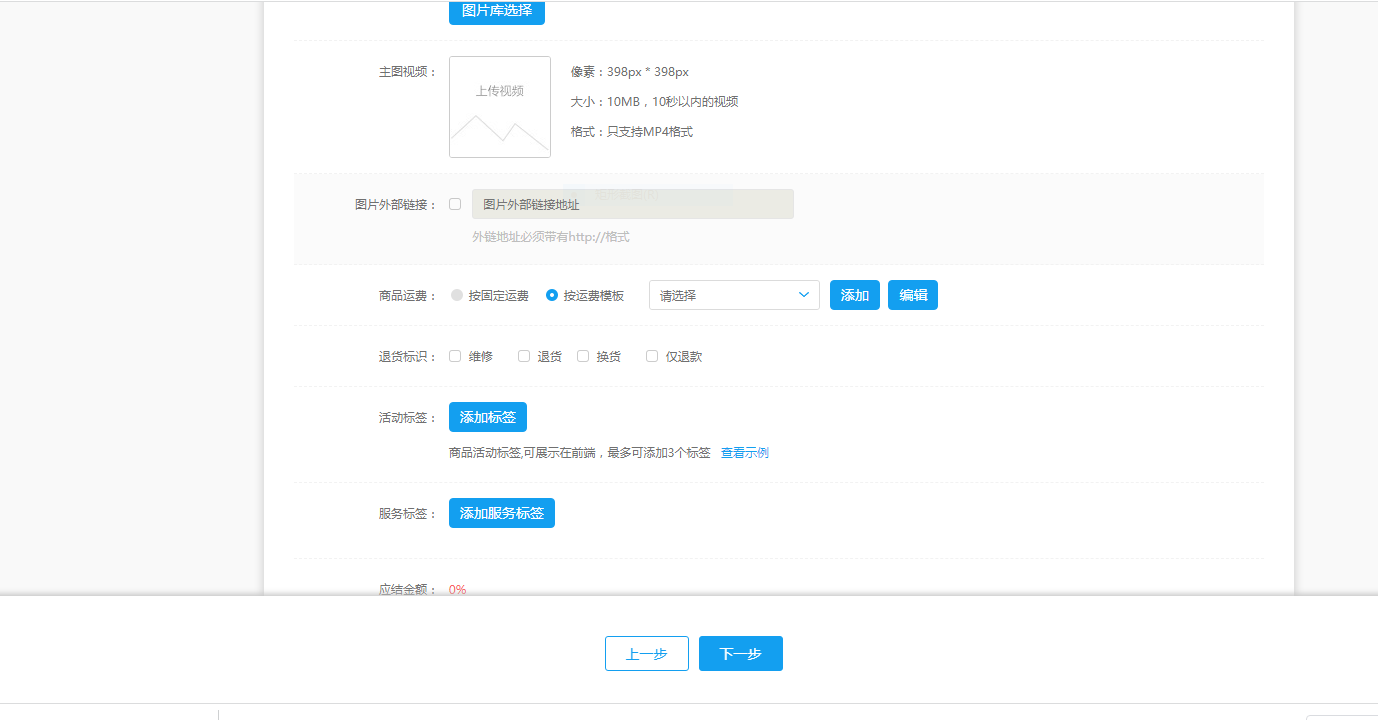Click the chevron arrow of 请选择 dropdown
The image size is (1378, 720).
804,295
